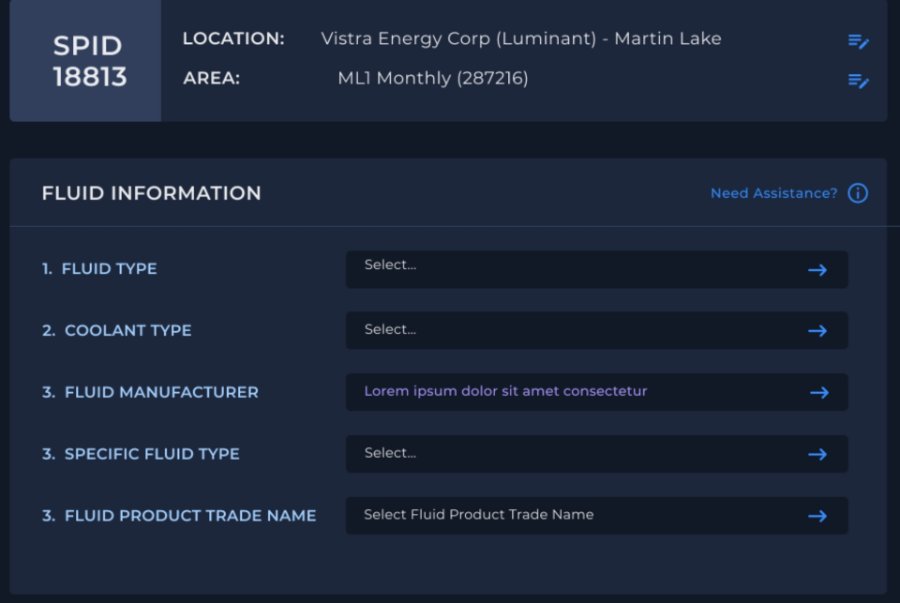Click arrow icon in Specific Fluid Type field

(817, 454)
